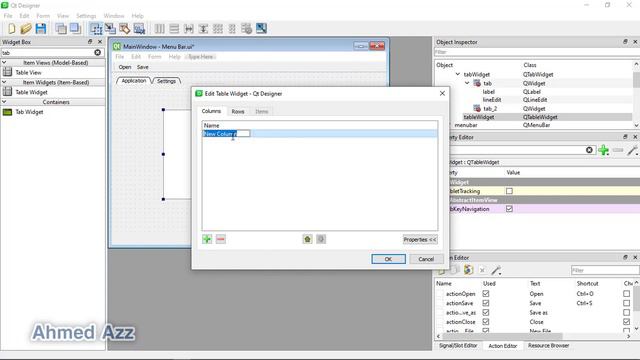Click Lay Out Horizontally in Splitter icon
Screen dimensions: 640x360
pos(189,29)
